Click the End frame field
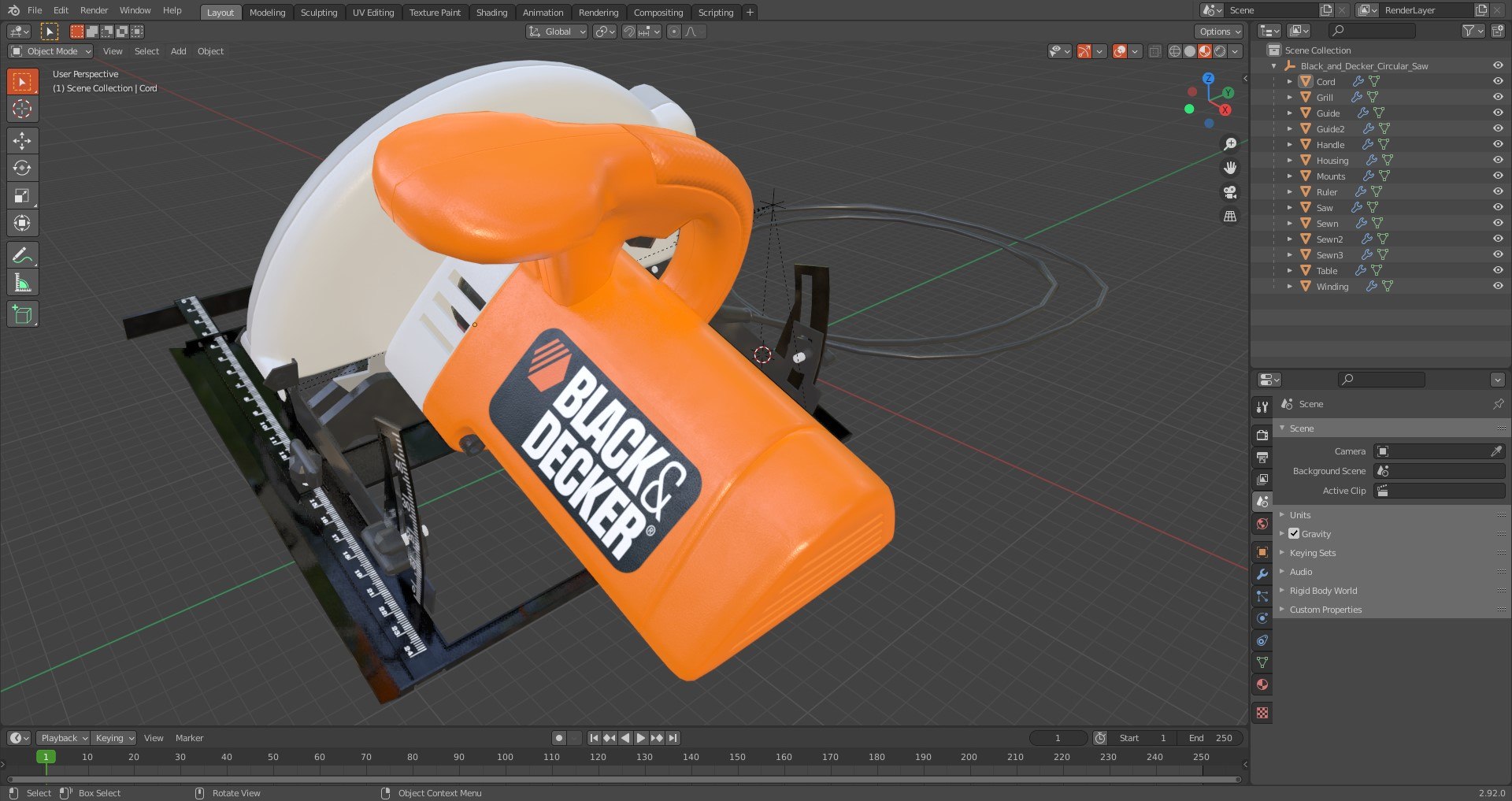The height and width of the screenshot is (801, 1512). pos(1210,738)
